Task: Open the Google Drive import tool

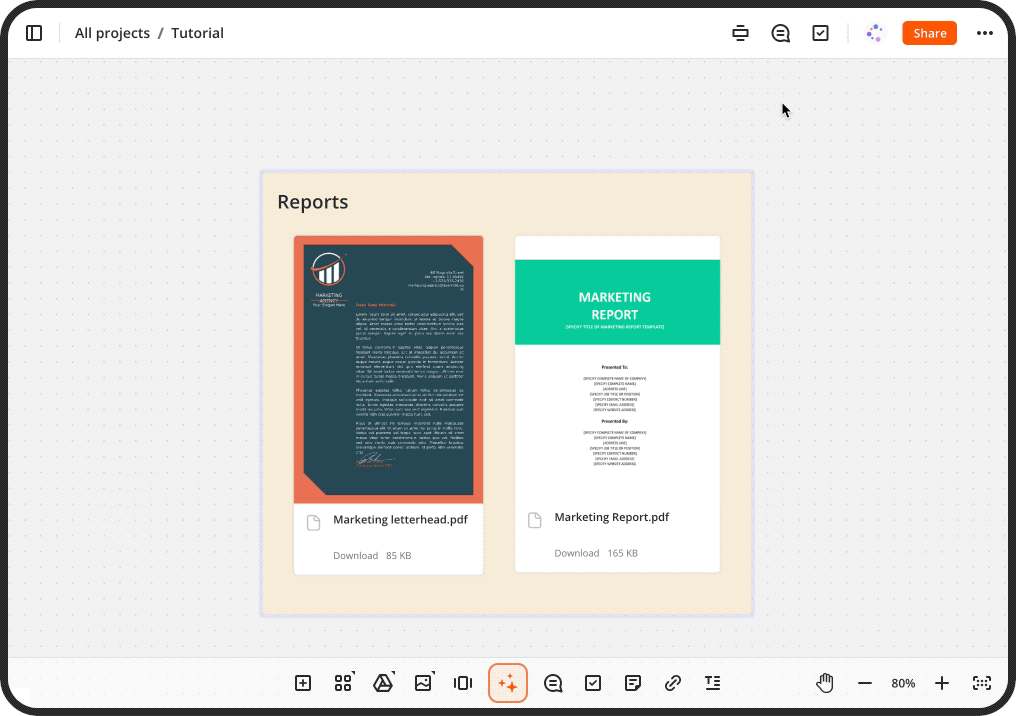Action: 383,683
